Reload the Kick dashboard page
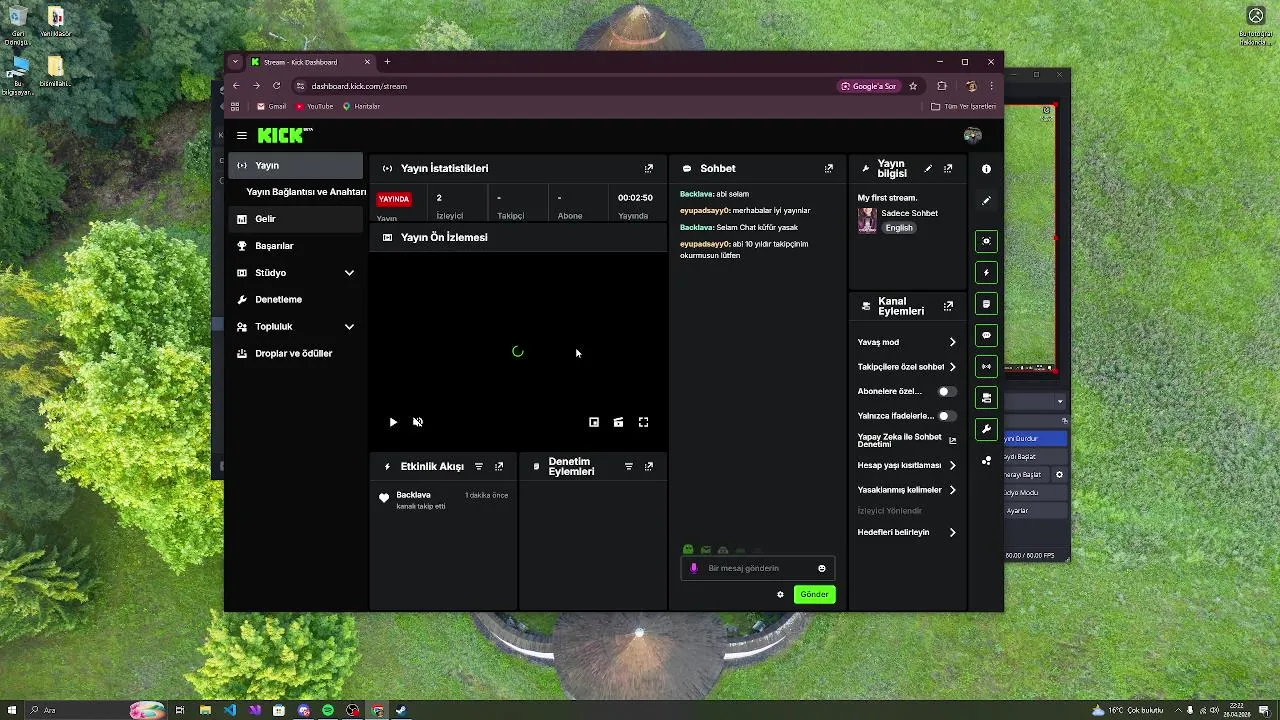Screen dimensions: 1280x720 (277, 86)
